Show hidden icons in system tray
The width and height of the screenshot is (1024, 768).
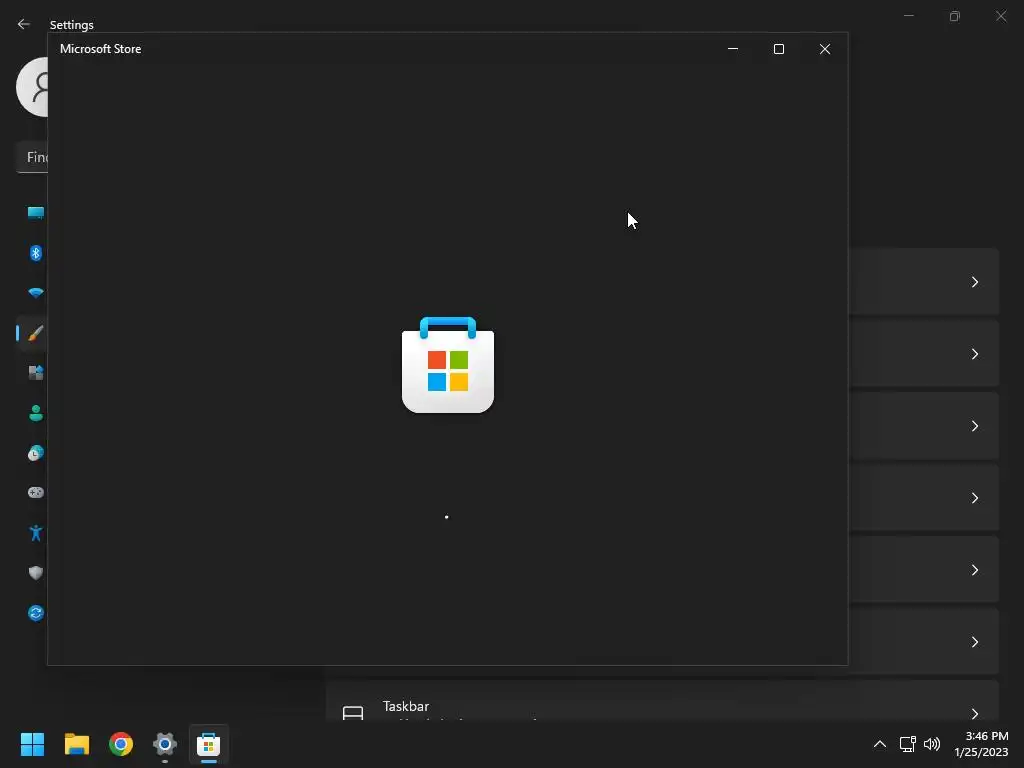point(880,744)
